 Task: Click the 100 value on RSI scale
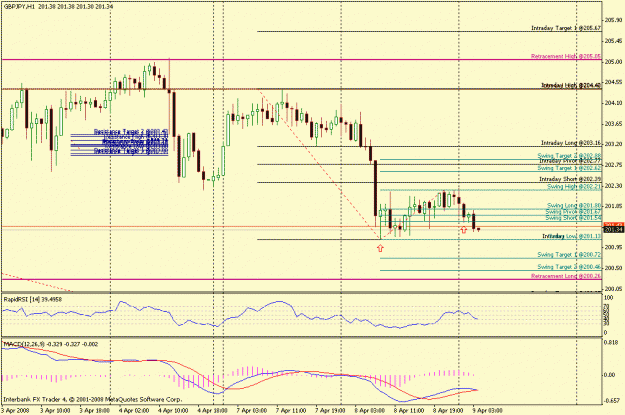pyautogui.click(x=609, y=298)
